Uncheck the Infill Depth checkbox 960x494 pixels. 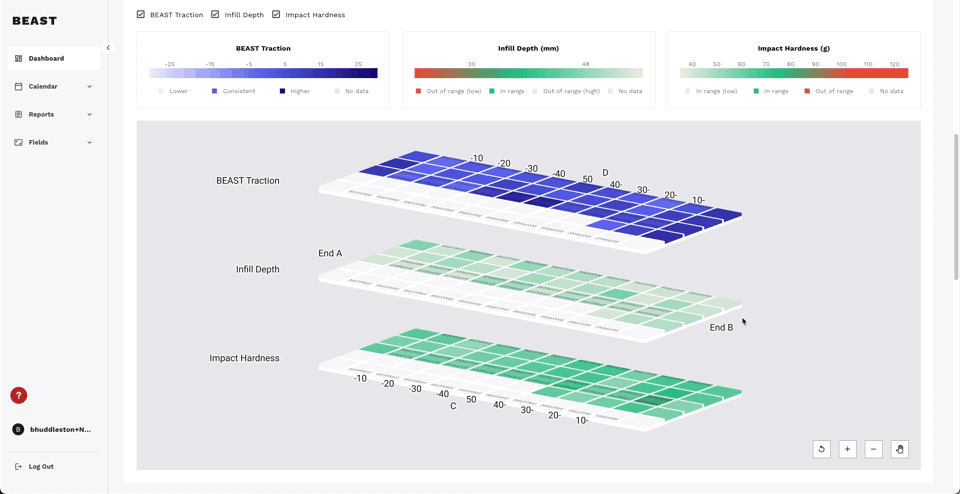pos(215,14)
